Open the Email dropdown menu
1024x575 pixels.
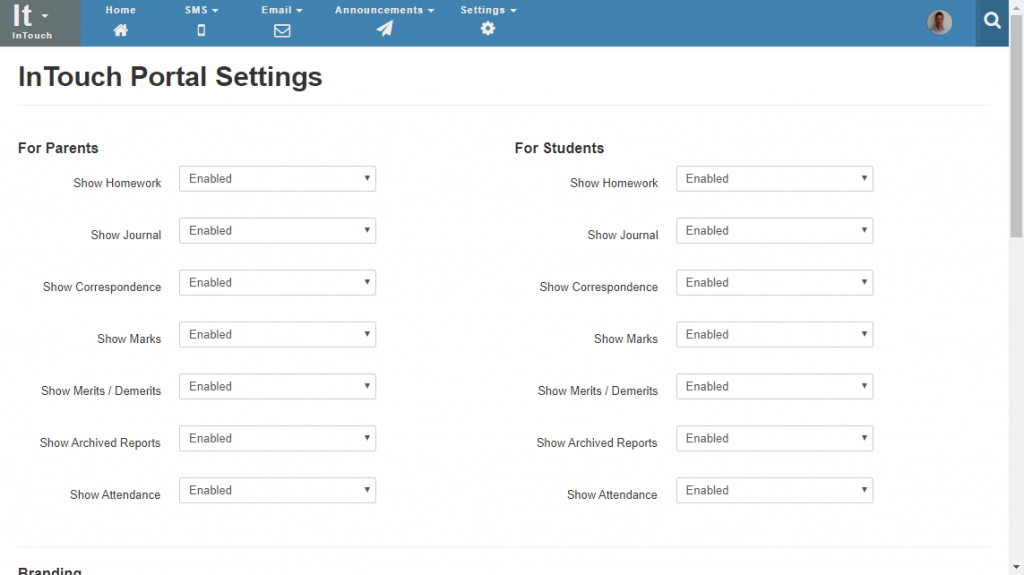tap(282, 10)
